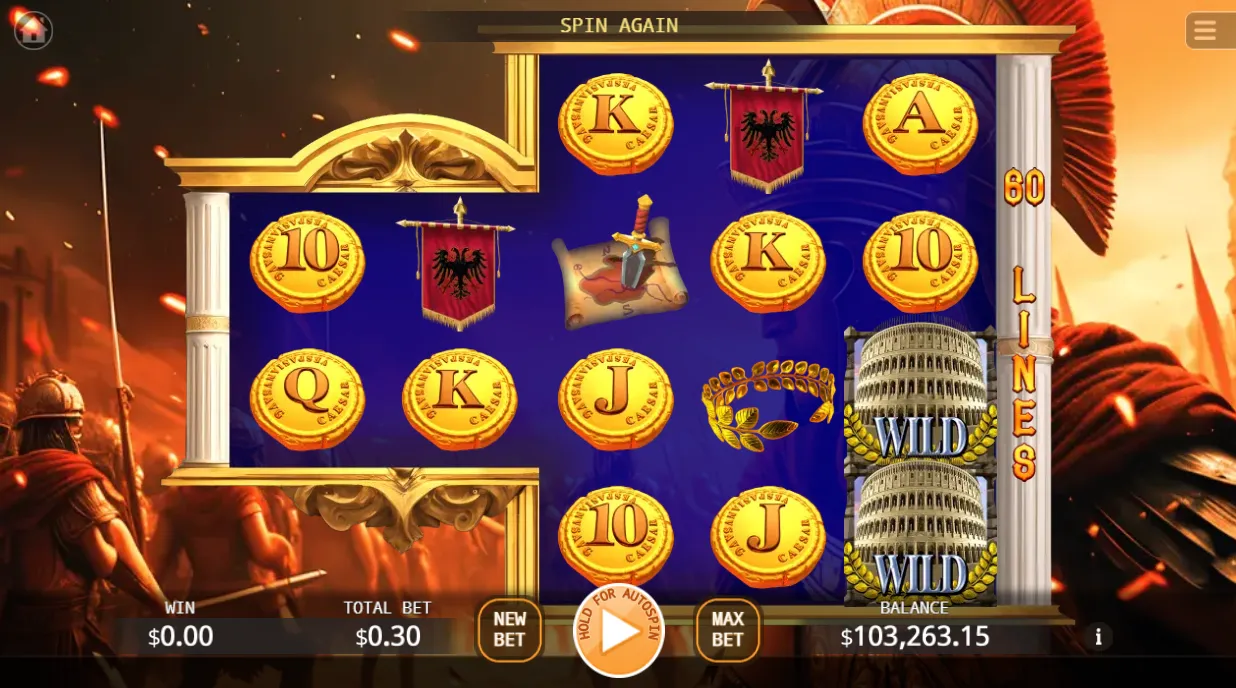This screenshot has height=688, width=1236.
Task: Start a spin with the play button
Action: point(619,630)
